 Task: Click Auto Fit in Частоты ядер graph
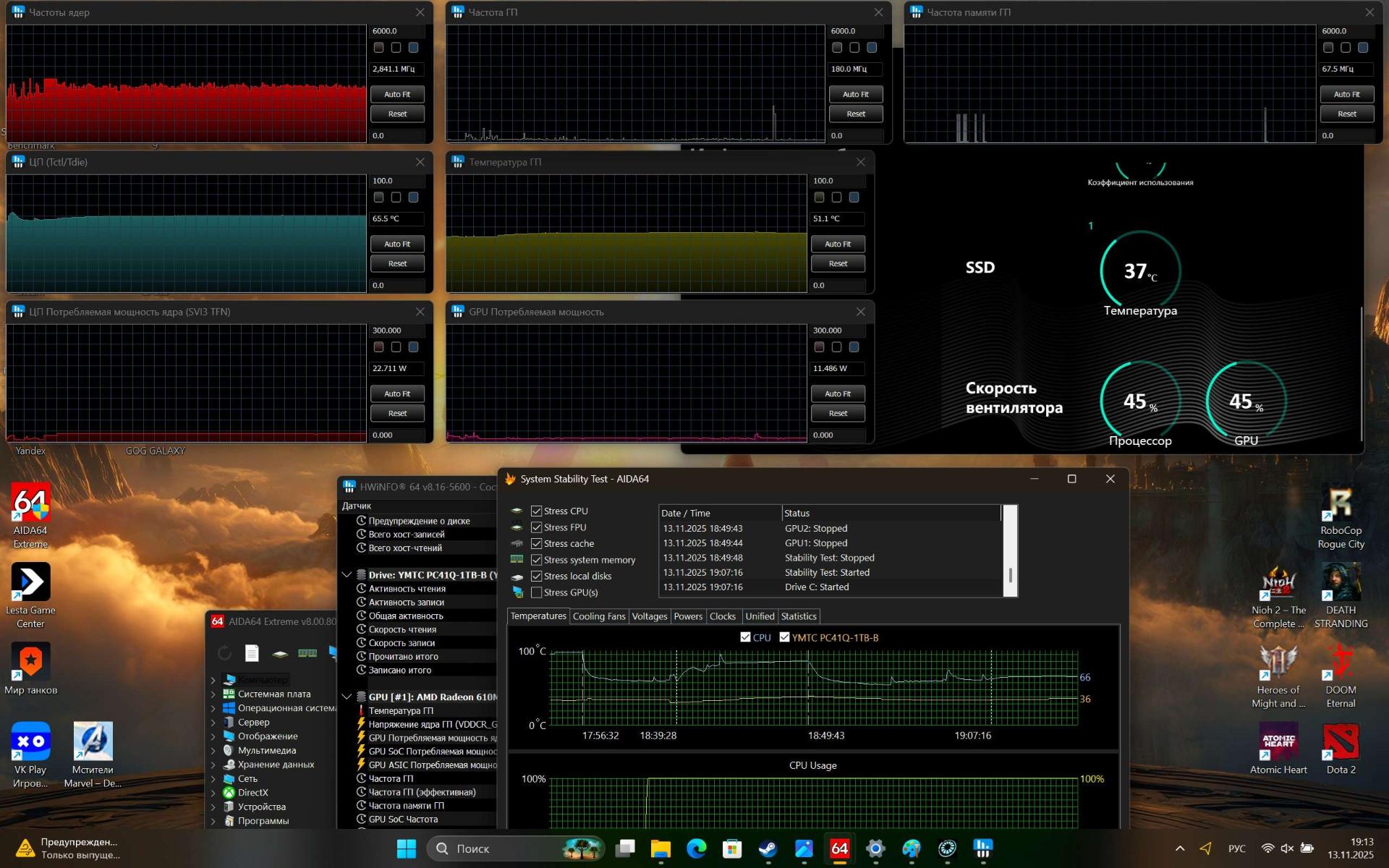396,95
